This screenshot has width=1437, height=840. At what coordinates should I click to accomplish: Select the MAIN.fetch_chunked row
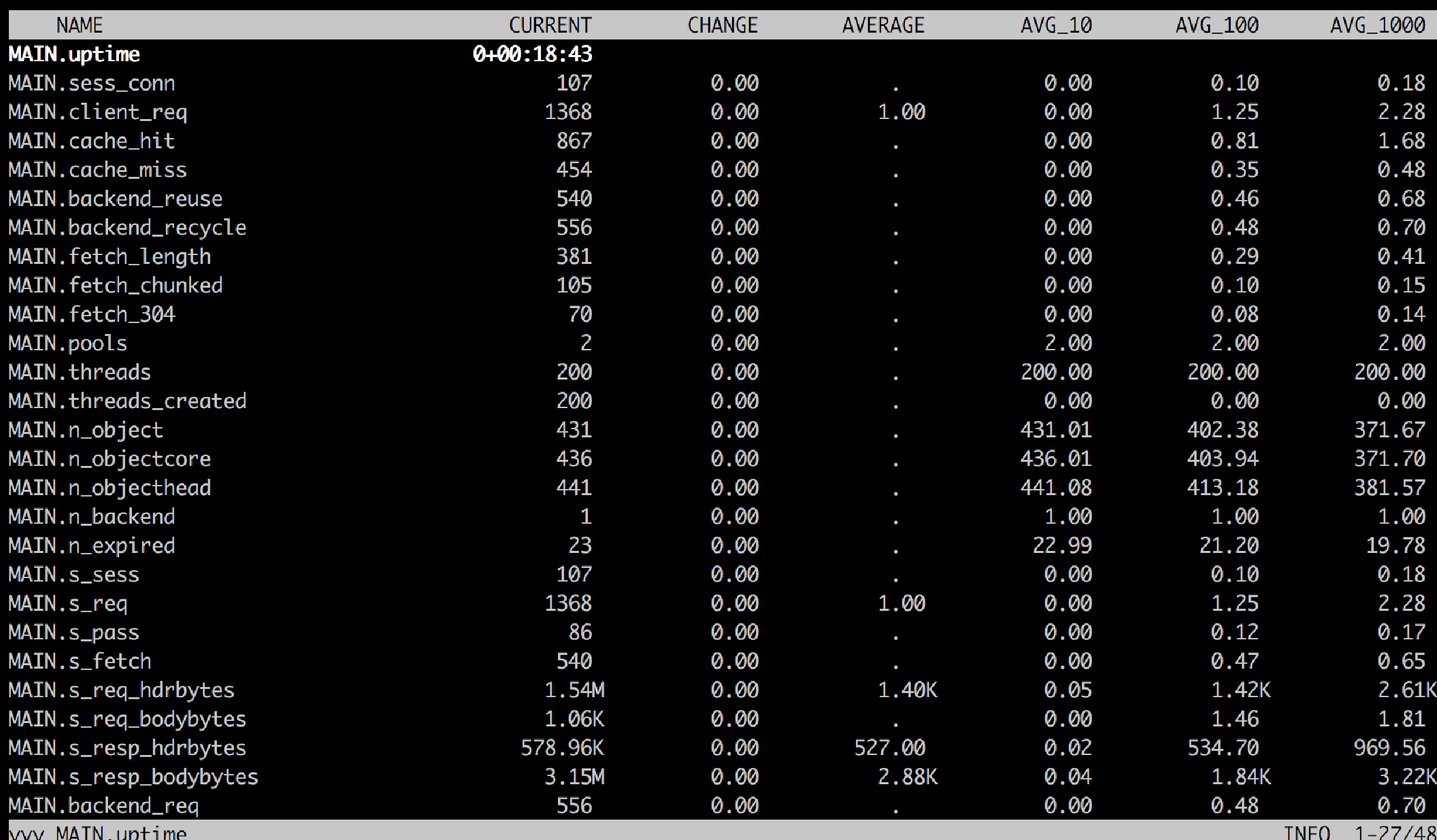(x=718, y=286)
